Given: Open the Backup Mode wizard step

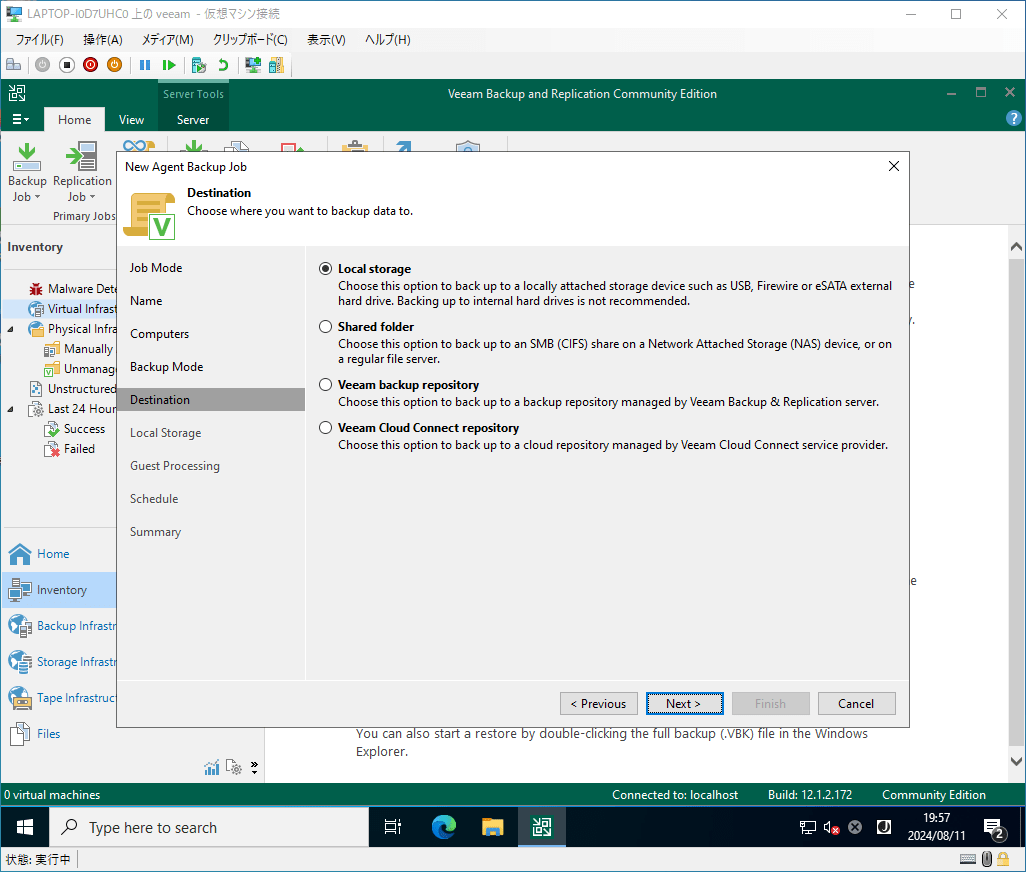Looking at the screenshot, I should (x=167, y=367).
